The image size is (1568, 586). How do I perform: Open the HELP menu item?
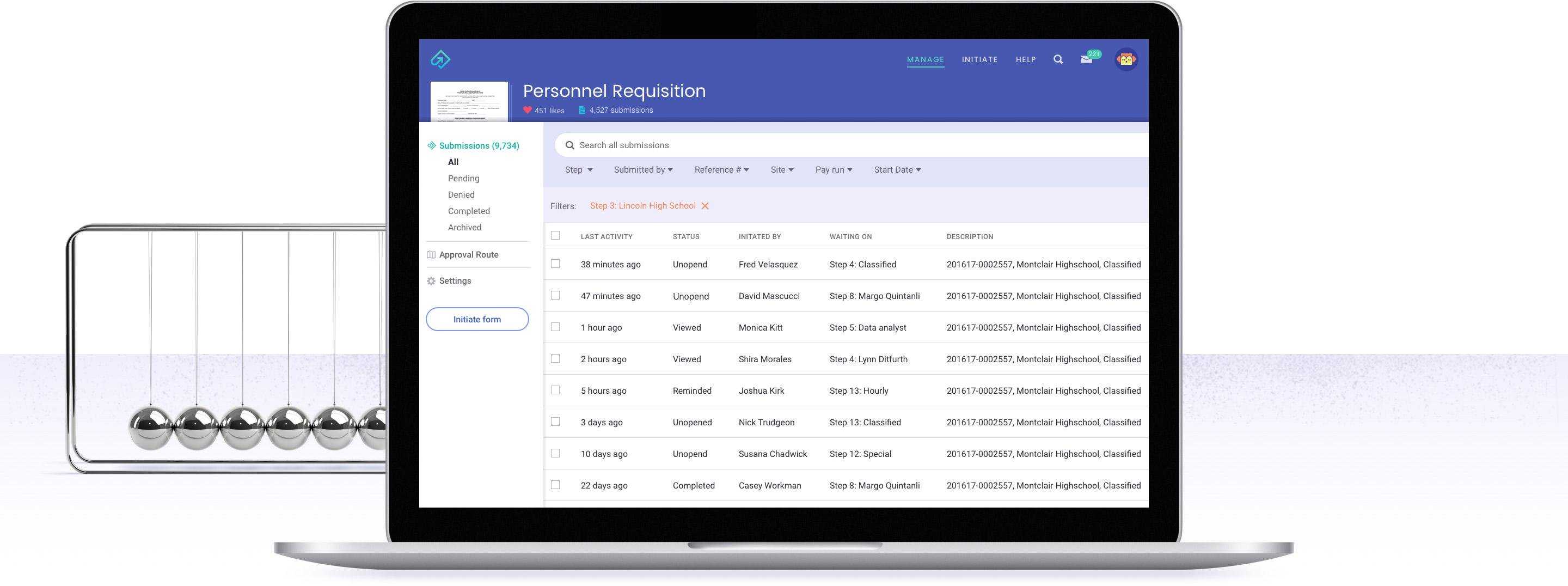point(1026,60)
